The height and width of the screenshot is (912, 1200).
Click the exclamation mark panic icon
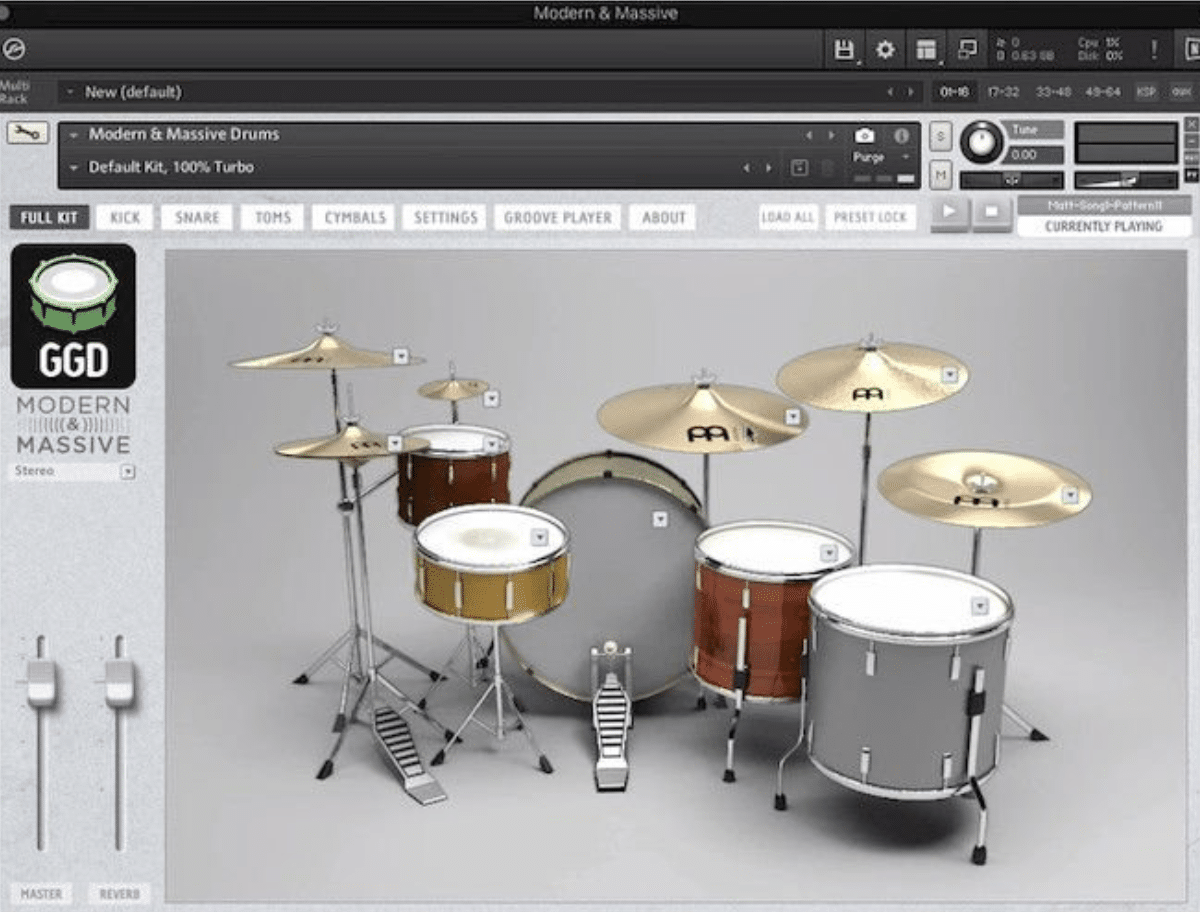[1153, 49]
